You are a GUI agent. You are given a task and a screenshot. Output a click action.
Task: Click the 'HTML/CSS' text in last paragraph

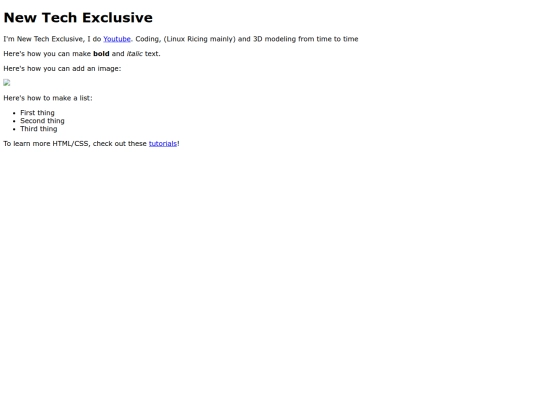[71, 144]
